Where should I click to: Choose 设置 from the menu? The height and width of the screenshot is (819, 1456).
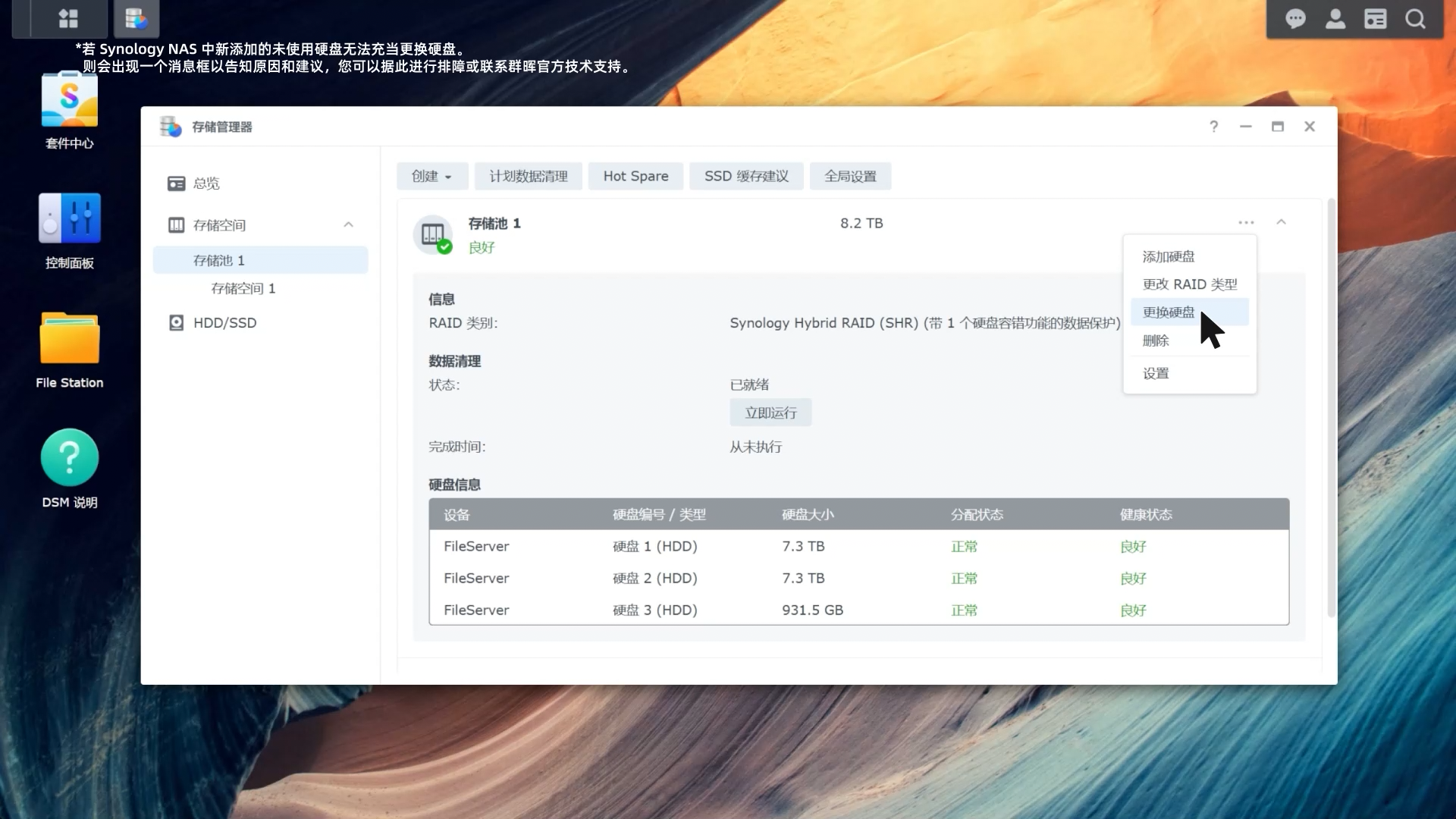tap(1189, 373)
